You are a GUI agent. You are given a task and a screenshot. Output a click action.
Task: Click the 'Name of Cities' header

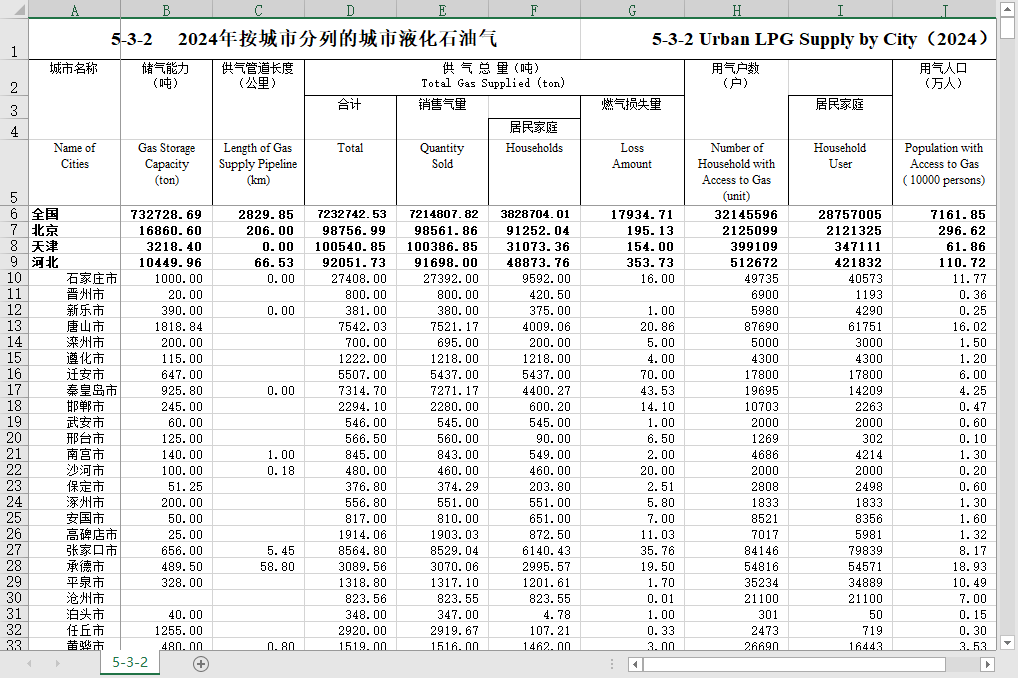tap(75, 156)
